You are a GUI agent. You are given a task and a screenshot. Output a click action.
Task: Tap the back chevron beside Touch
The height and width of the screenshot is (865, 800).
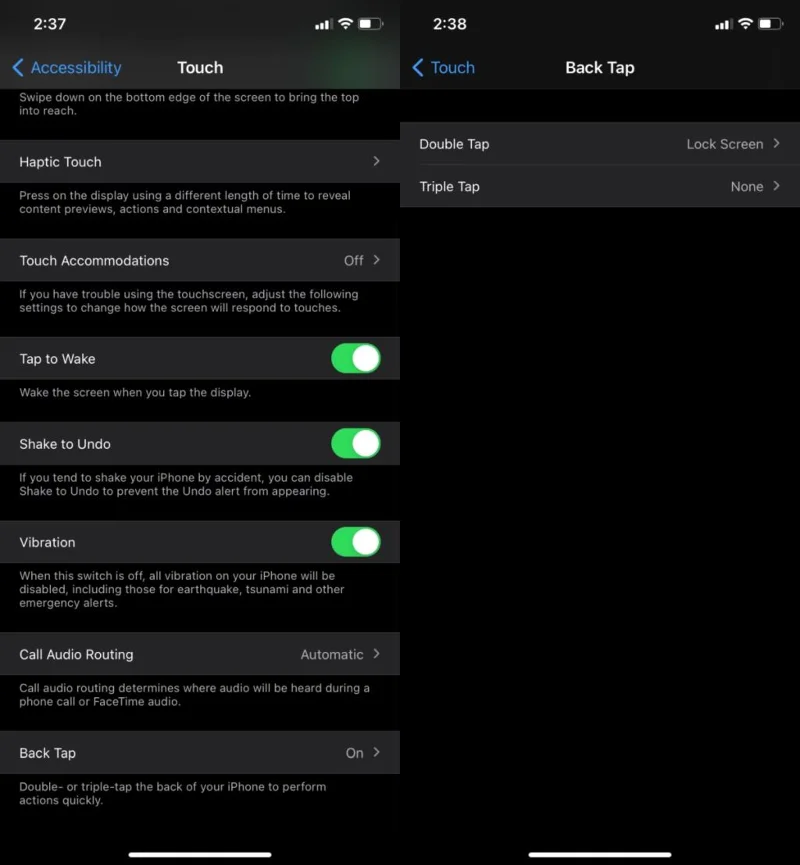point(418,67)
